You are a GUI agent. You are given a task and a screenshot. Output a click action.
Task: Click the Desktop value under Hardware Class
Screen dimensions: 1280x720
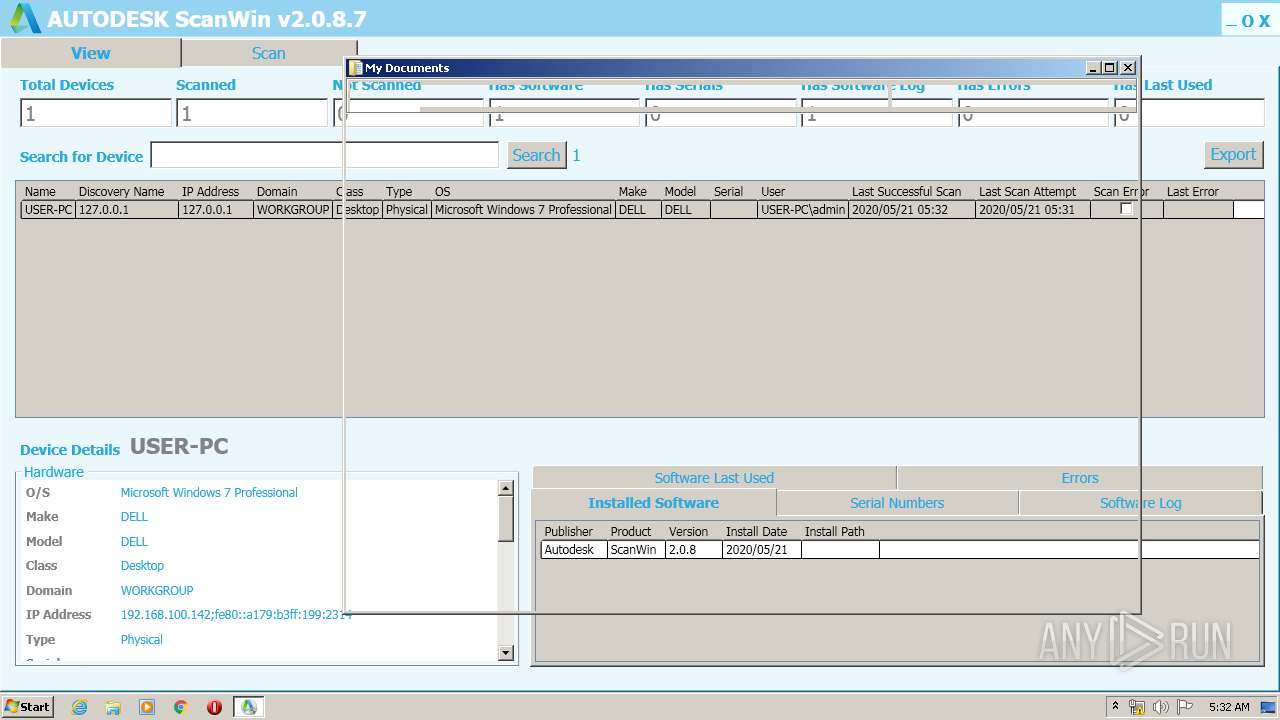pos(142,566)
